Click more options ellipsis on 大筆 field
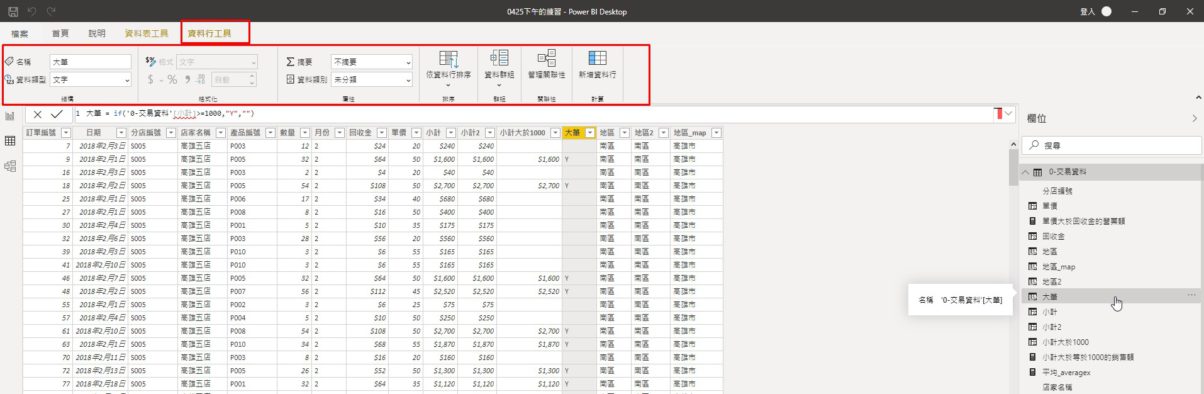The width and height of the screenshot is (1204, 394). tap(1191, 295)
